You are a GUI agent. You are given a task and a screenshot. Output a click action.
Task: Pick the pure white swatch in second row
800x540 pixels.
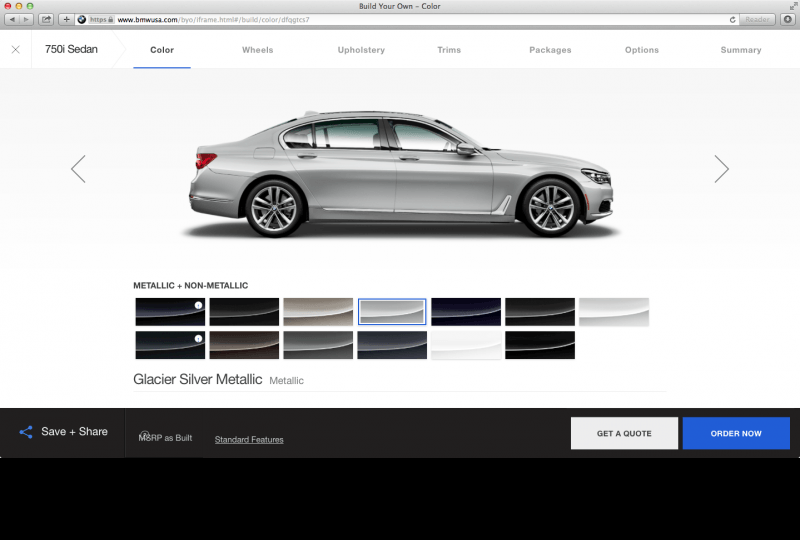coord(466,345)
